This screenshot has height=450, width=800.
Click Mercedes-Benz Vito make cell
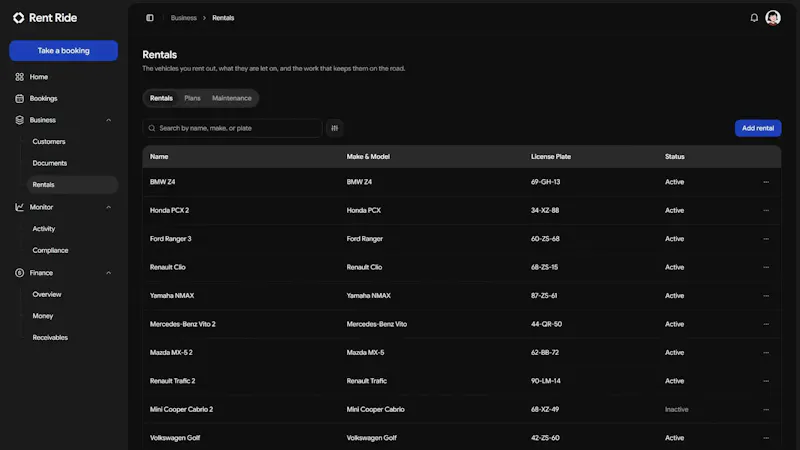[377, 324]
